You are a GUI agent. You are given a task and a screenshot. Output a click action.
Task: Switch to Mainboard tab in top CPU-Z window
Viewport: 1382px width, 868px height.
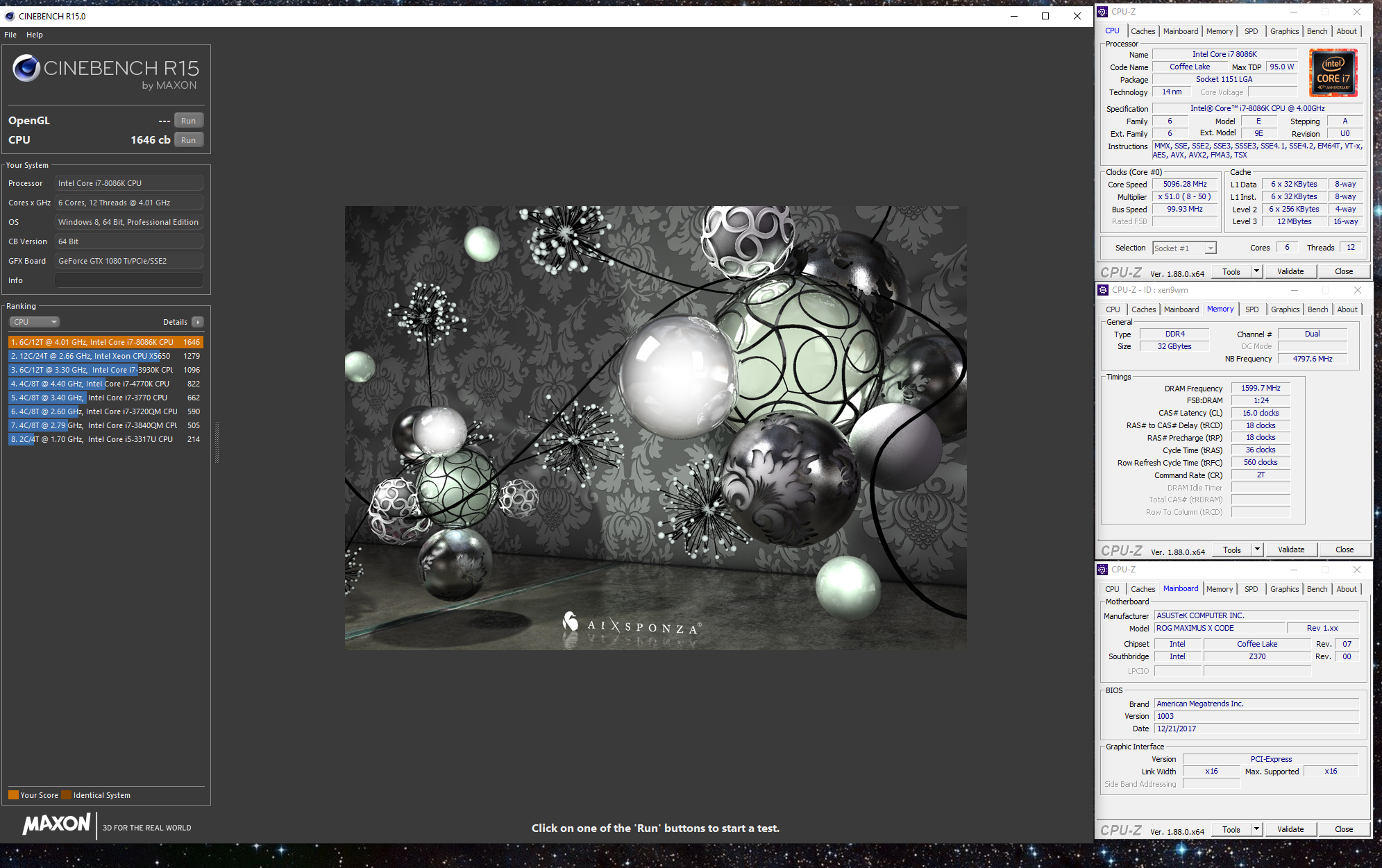point(1181,31)
